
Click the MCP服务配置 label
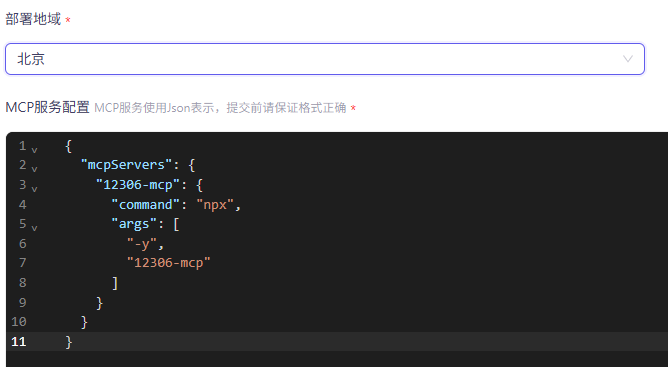(47, 107)
